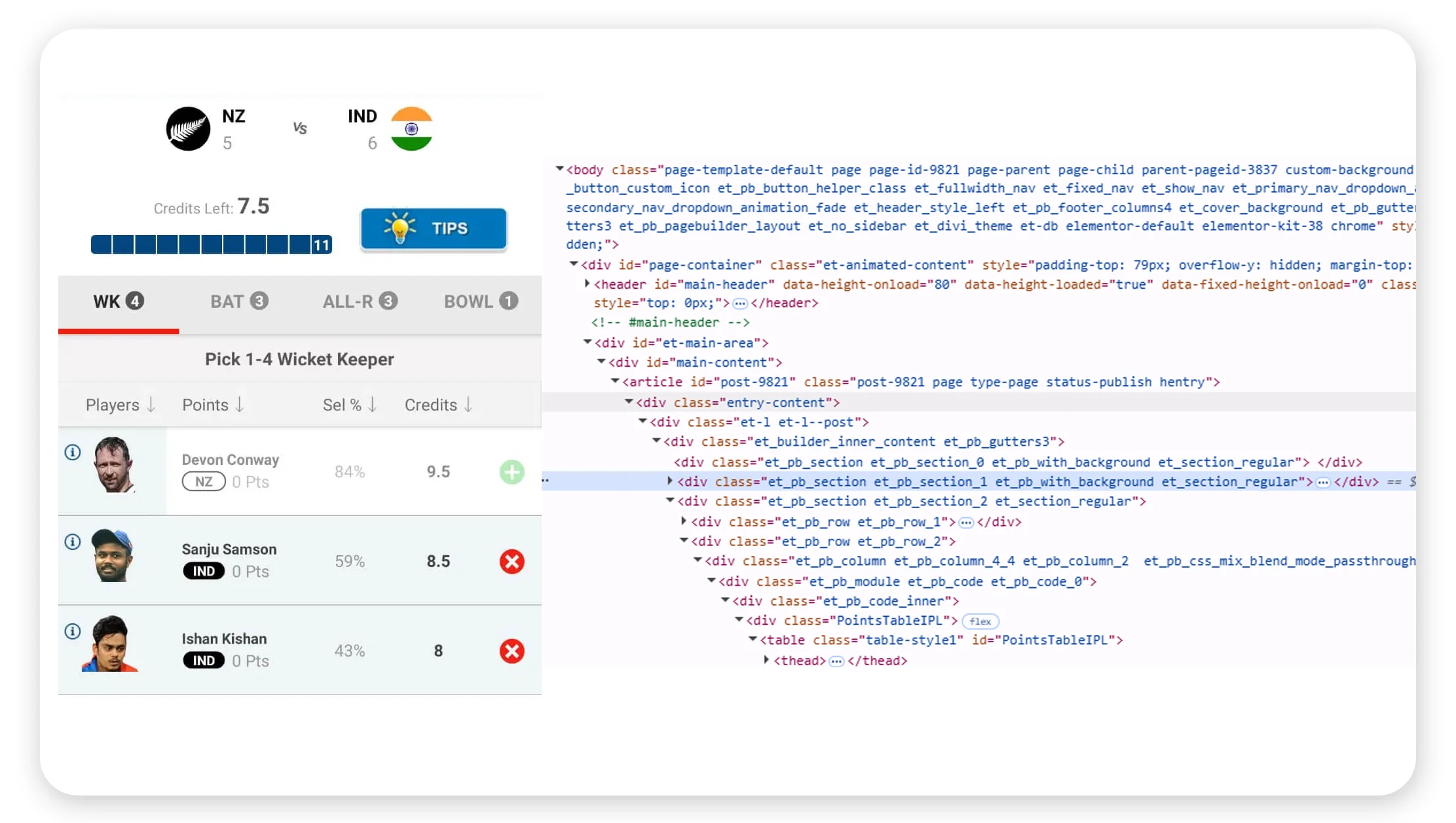The width and height of the screenshot is (1456, 823).
Task: Remove Ishan Kishan with red cross icon
Action: [x=512, y=651]
